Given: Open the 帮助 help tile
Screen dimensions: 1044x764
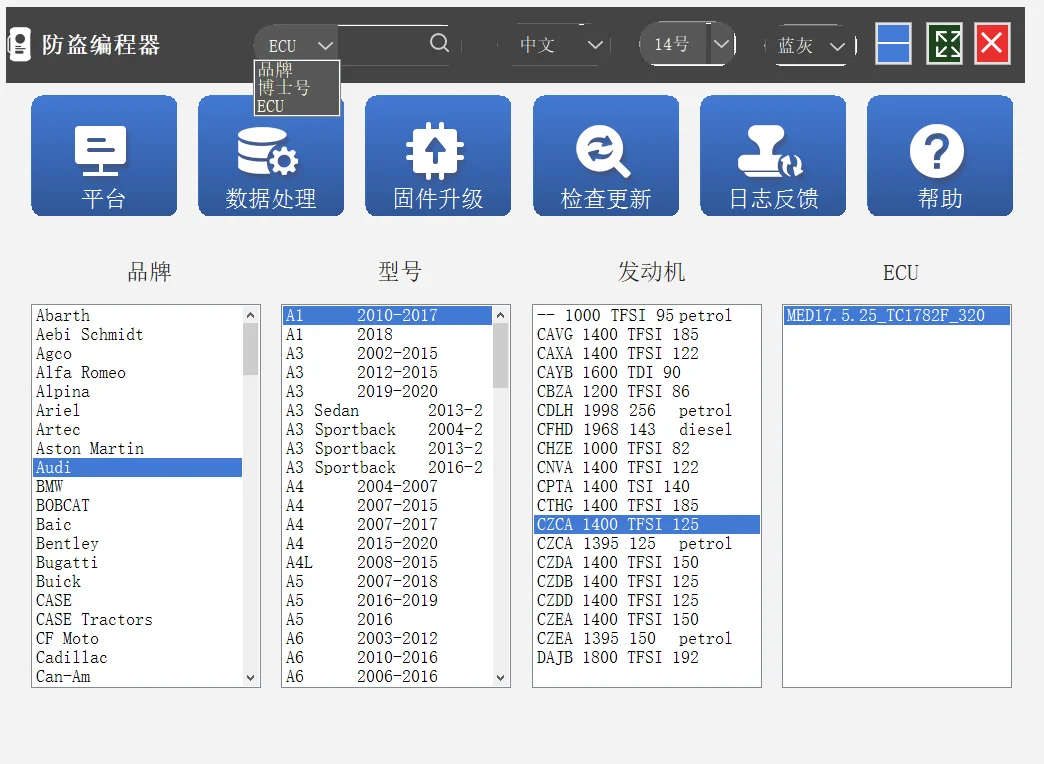Looking at the screenshot, I should tap(940, 155).
